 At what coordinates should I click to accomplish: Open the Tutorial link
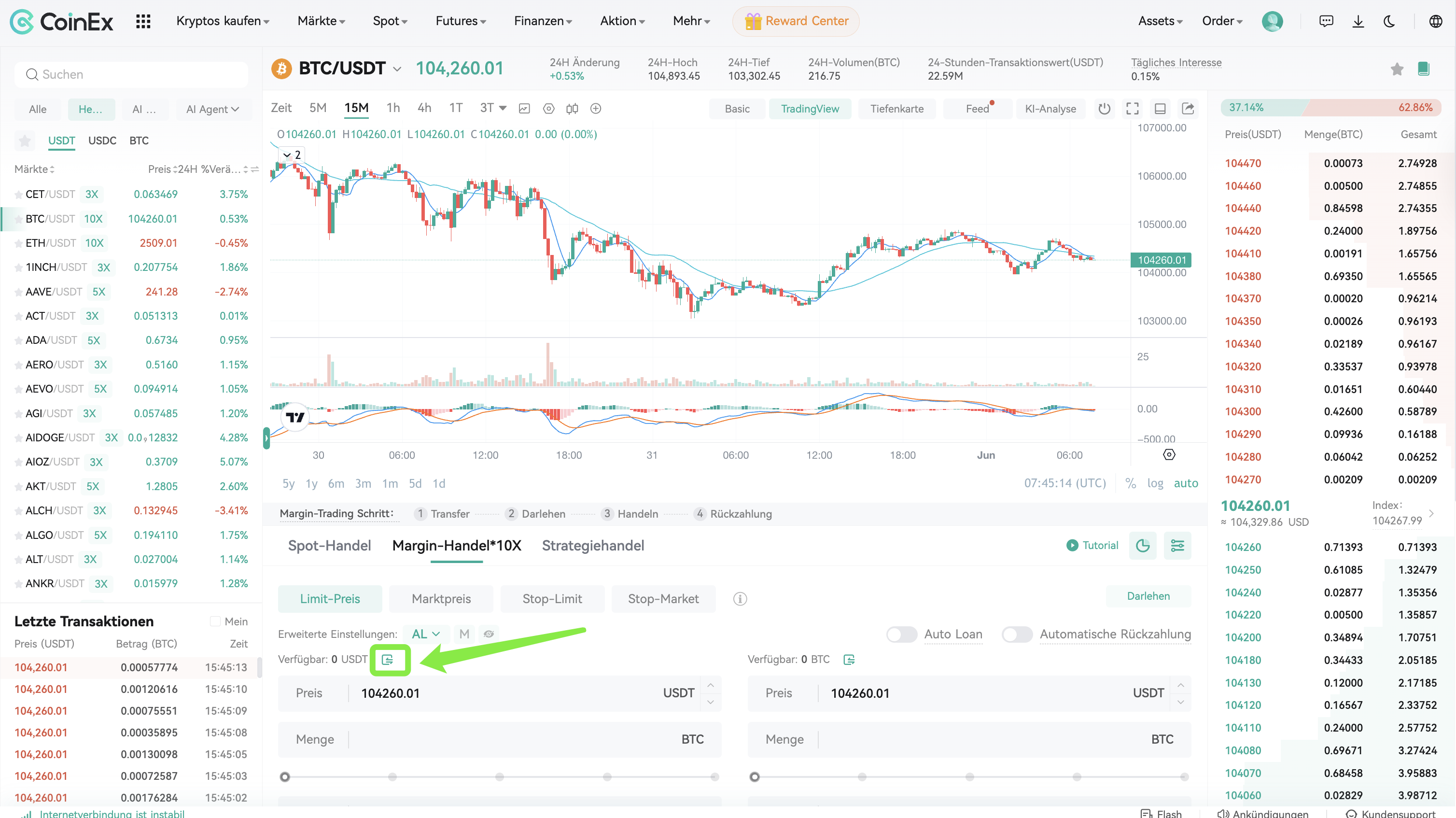point(1092,546)
